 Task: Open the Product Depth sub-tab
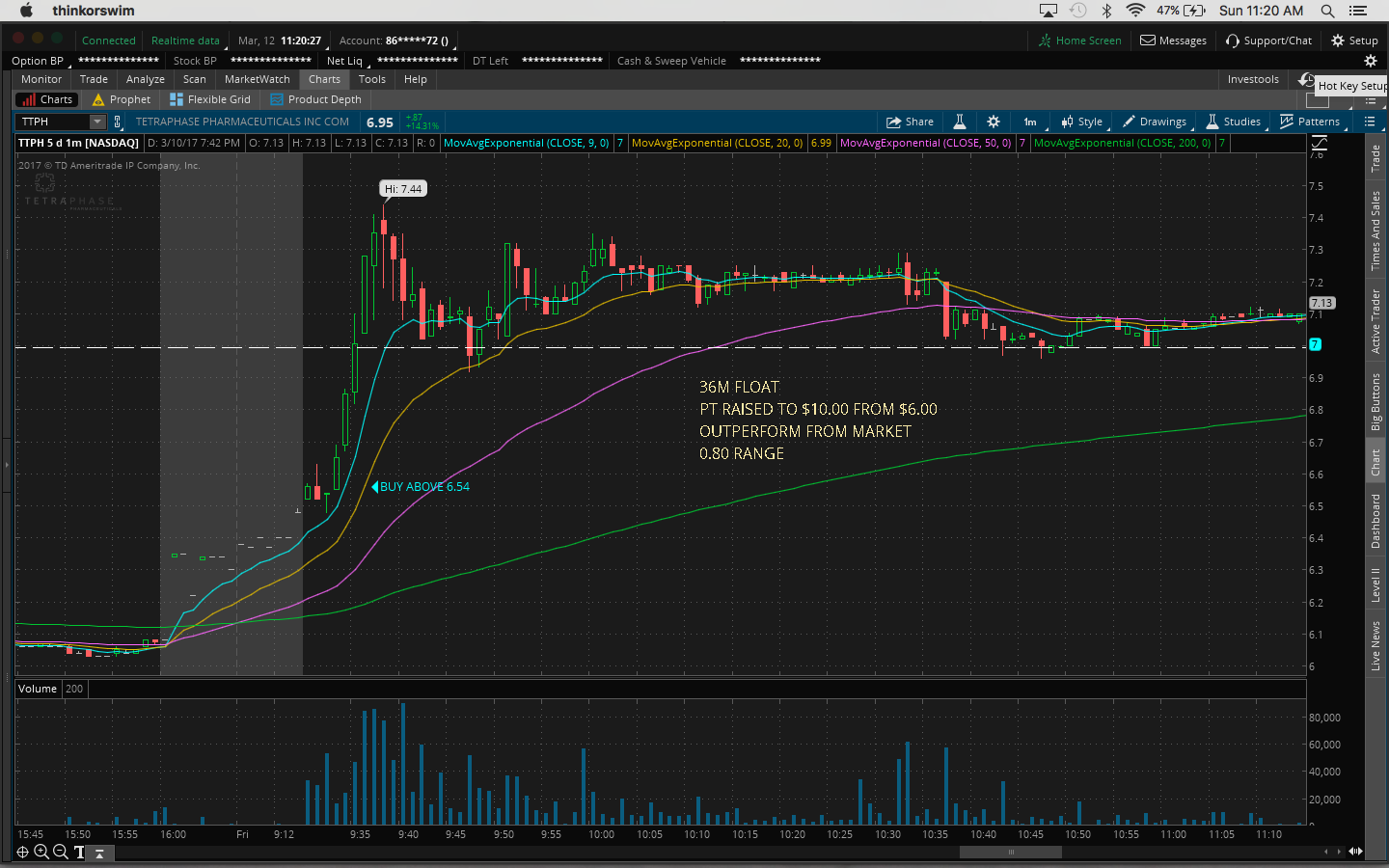tap(316, 99)
